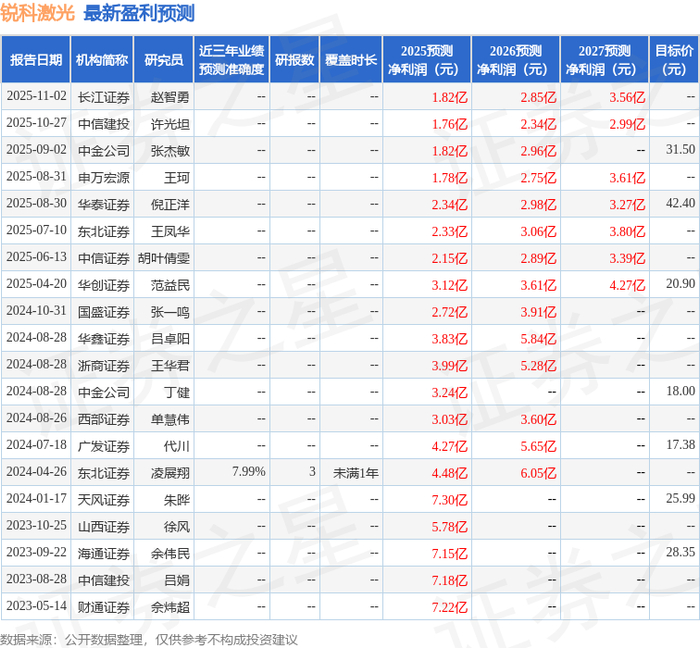
Task: Click target price 20.90
Action: click(x=680, y=284)
